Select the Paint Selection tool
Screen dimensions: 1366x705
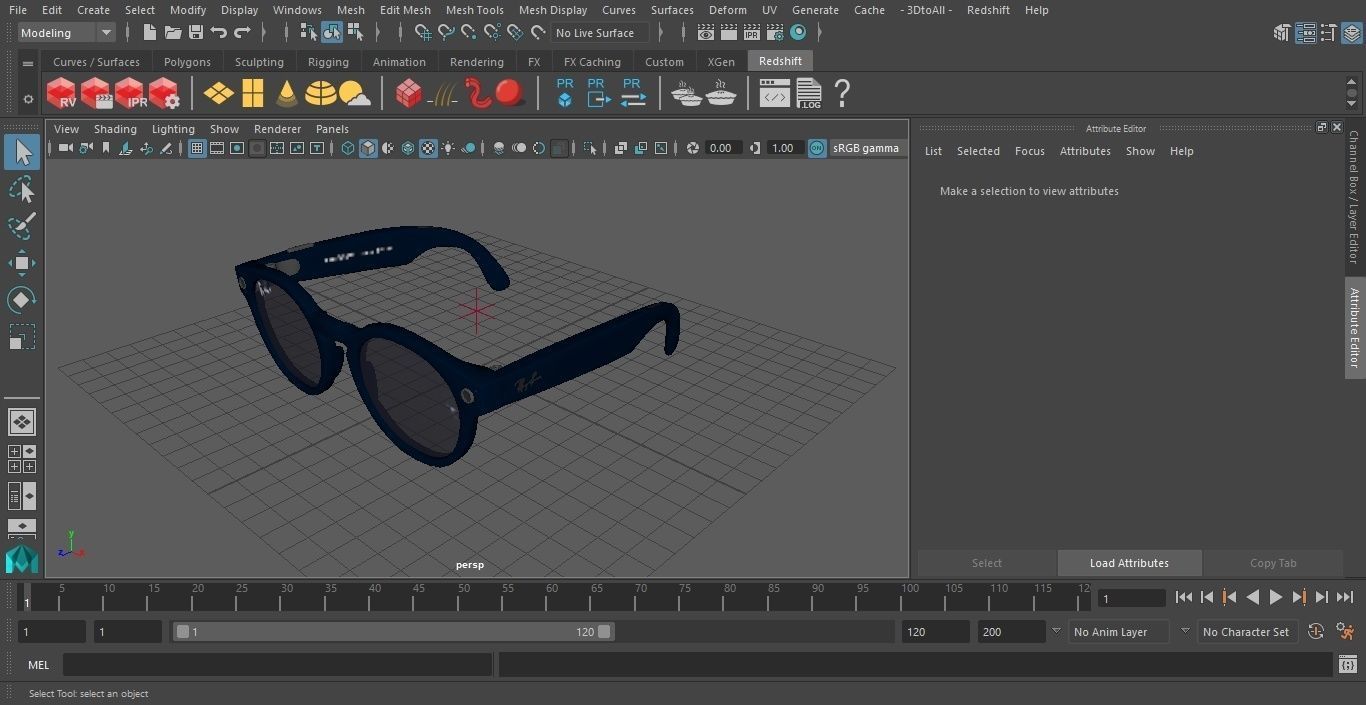click(22, 226)
